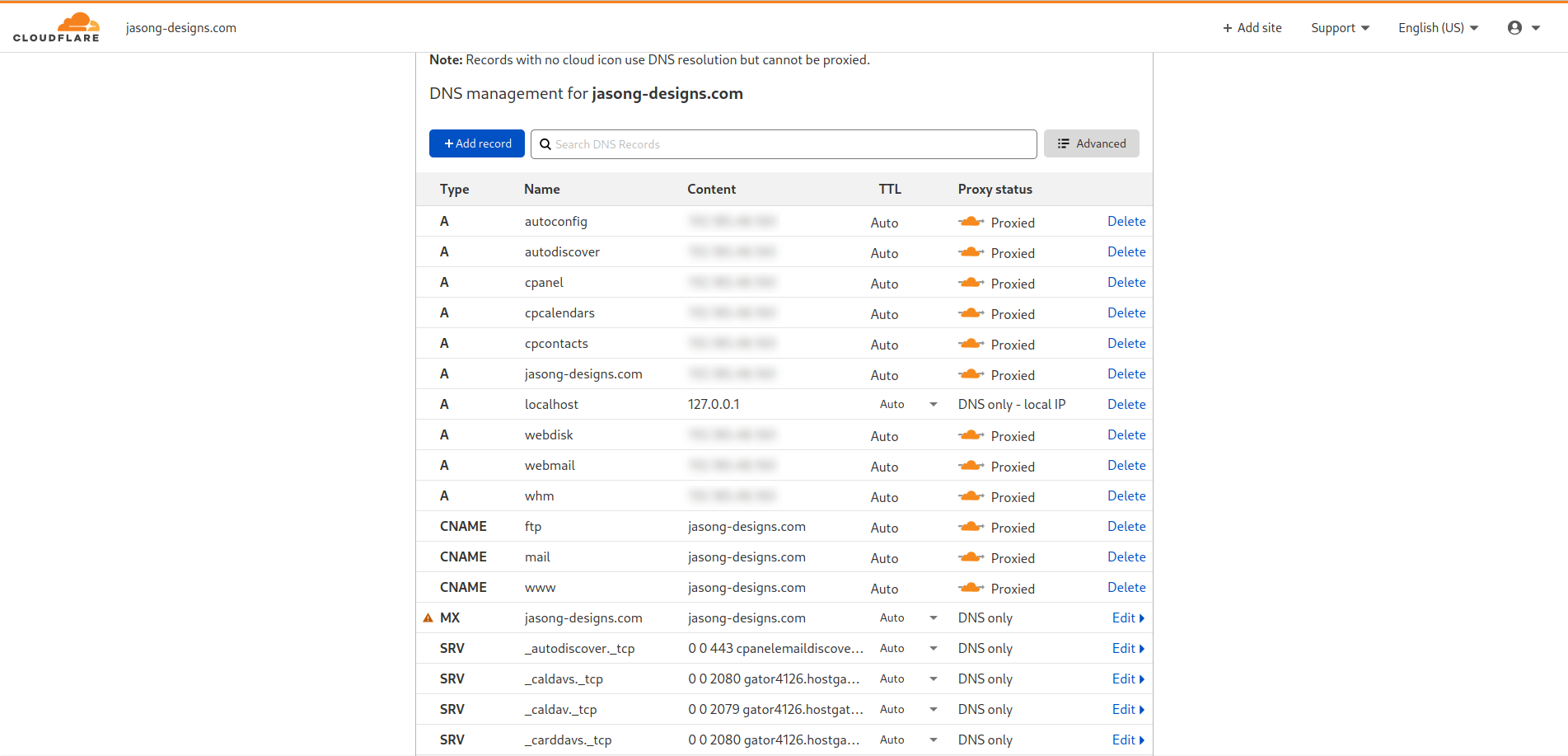Toggle proxy cloud icon for webdisk record
The width and height of the screenshot is (1568, 756).
point(971,435)
